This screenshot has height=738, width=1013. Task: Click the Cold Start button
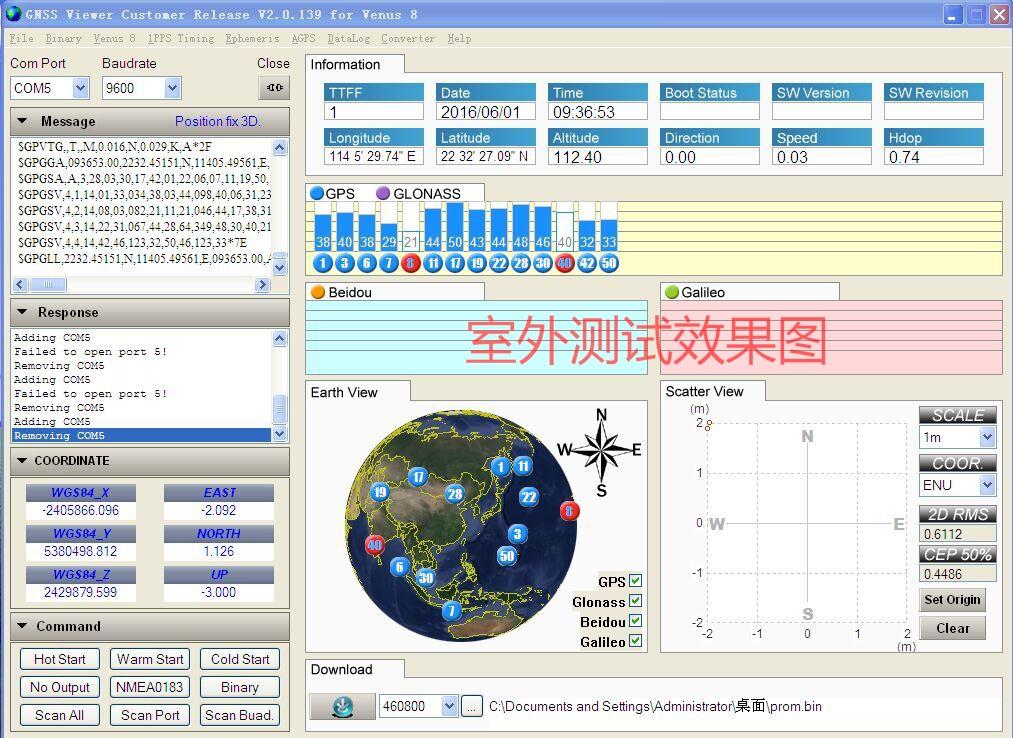tap(240, 659)
